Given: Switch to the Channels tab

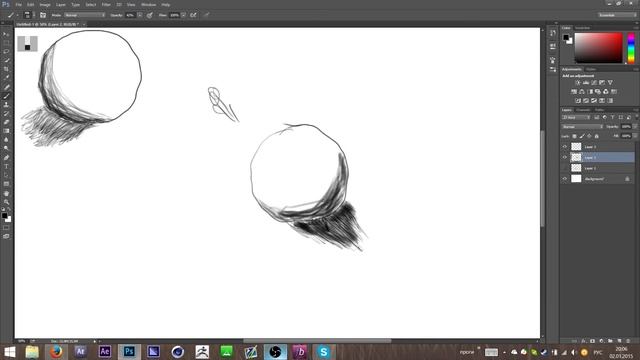Looking at the screenshot, I should 583,110.
